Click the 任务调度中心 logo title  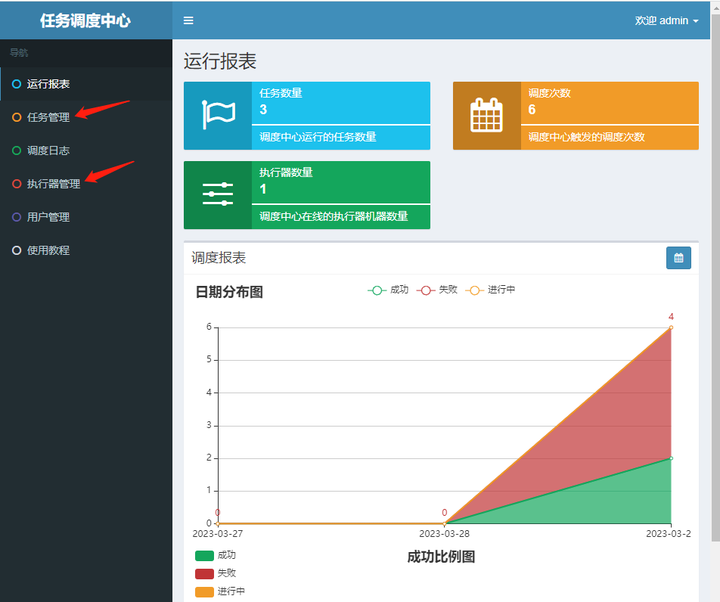[85, 21]
